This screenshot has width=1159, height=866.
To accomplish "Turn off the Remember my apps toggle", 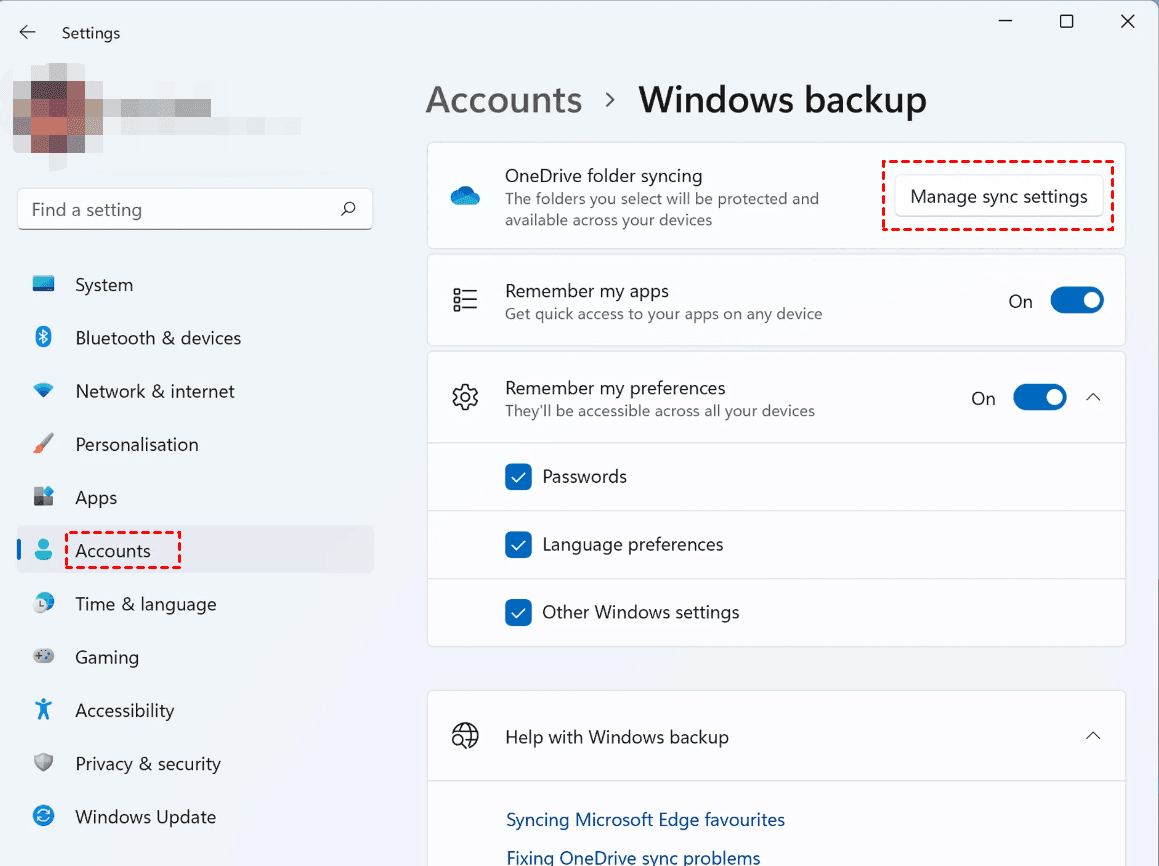I will coord(1076,301).
